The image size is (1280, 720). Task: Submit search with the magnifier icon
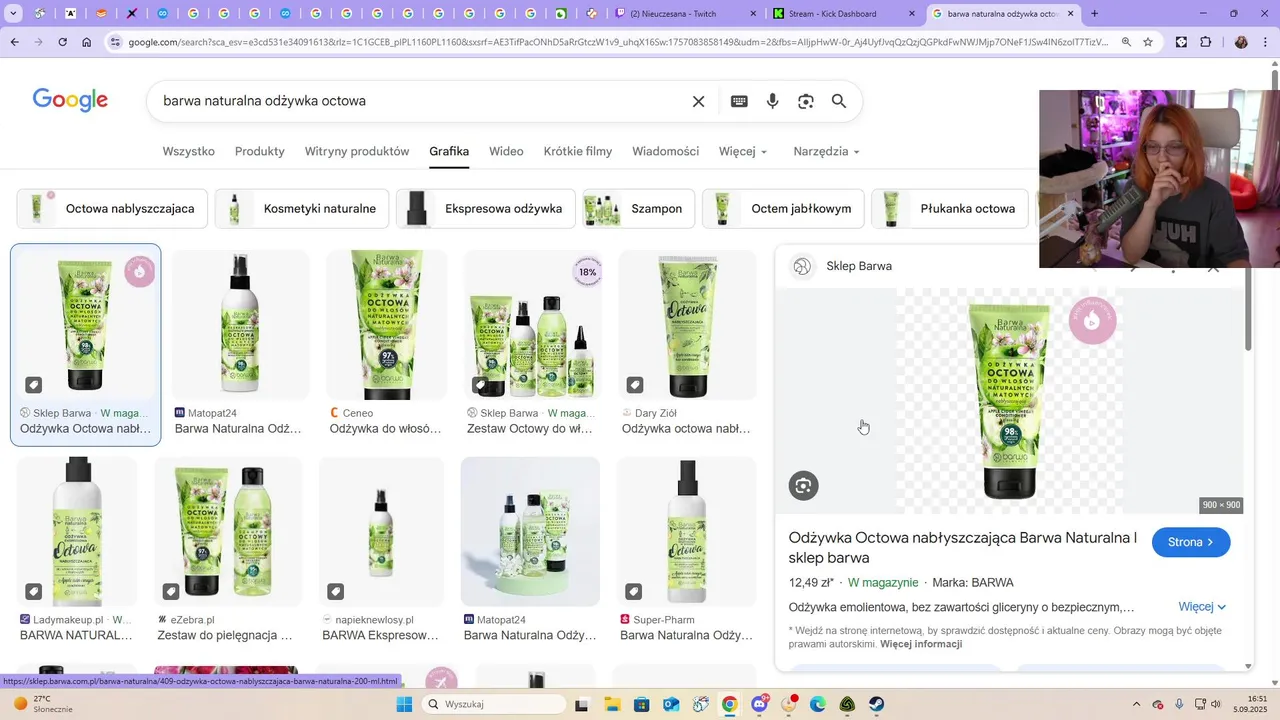(839, 101)
